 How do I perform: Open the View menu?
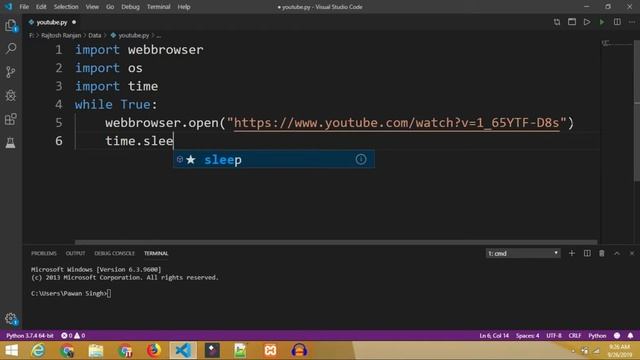click(x=92, y=7)
